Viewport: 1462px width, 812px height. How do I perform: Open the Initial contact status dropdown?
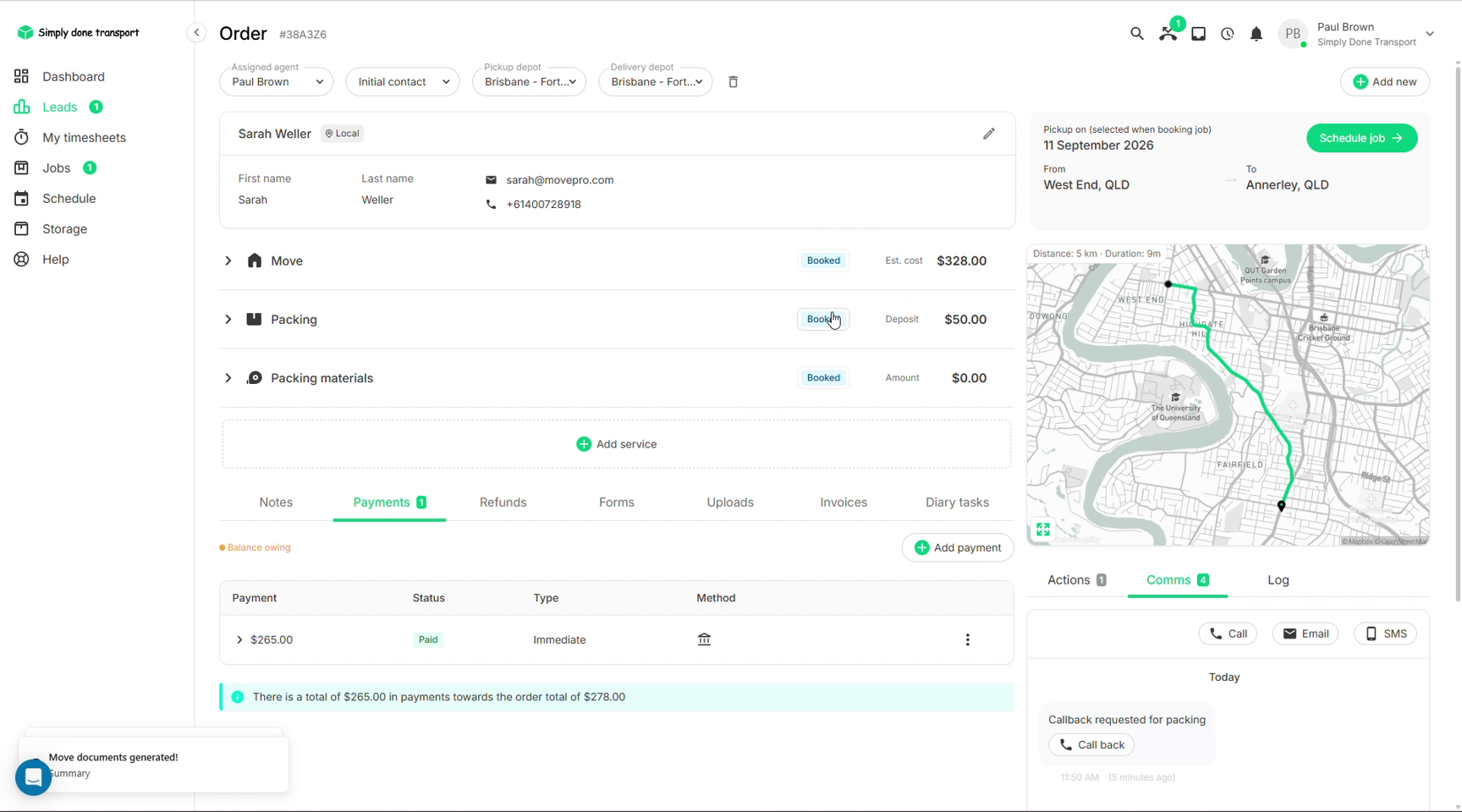[403, 82]
